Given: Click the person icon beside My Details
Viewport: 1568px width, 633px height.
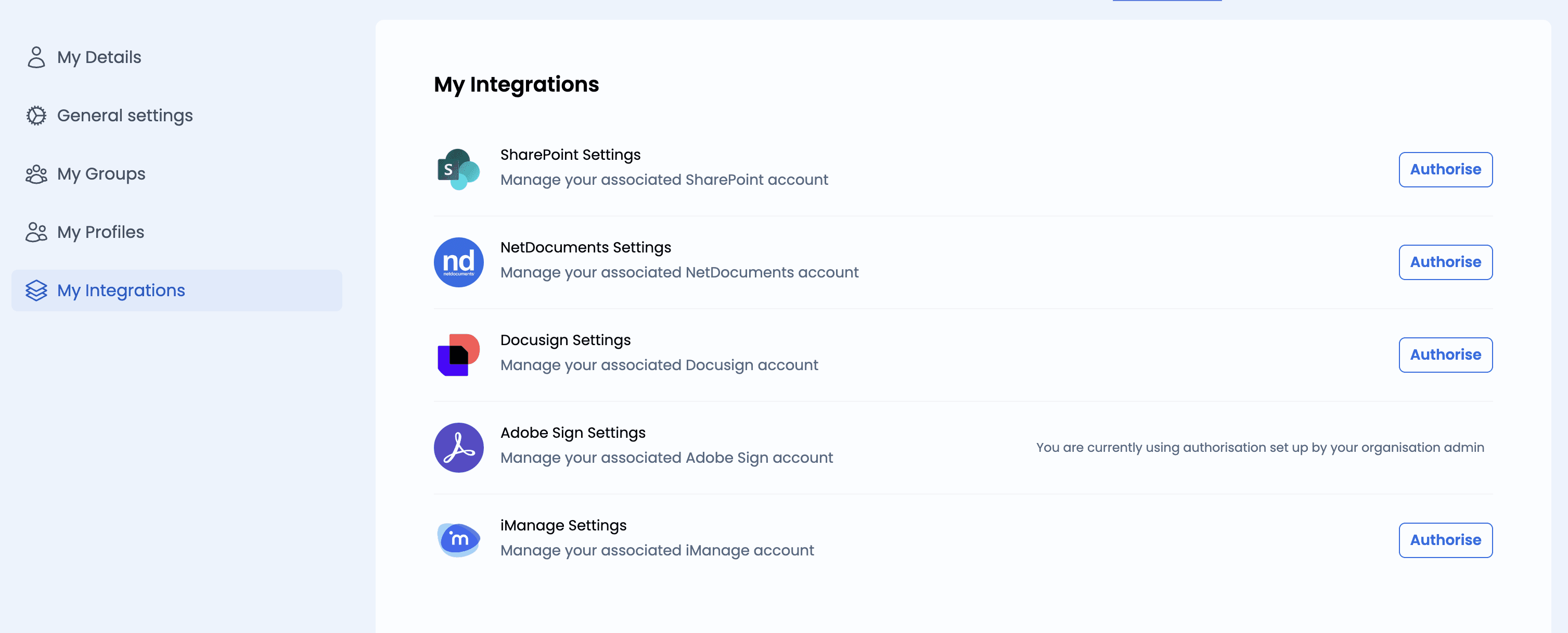Looking at the screenshot, I should pos(36,57).
